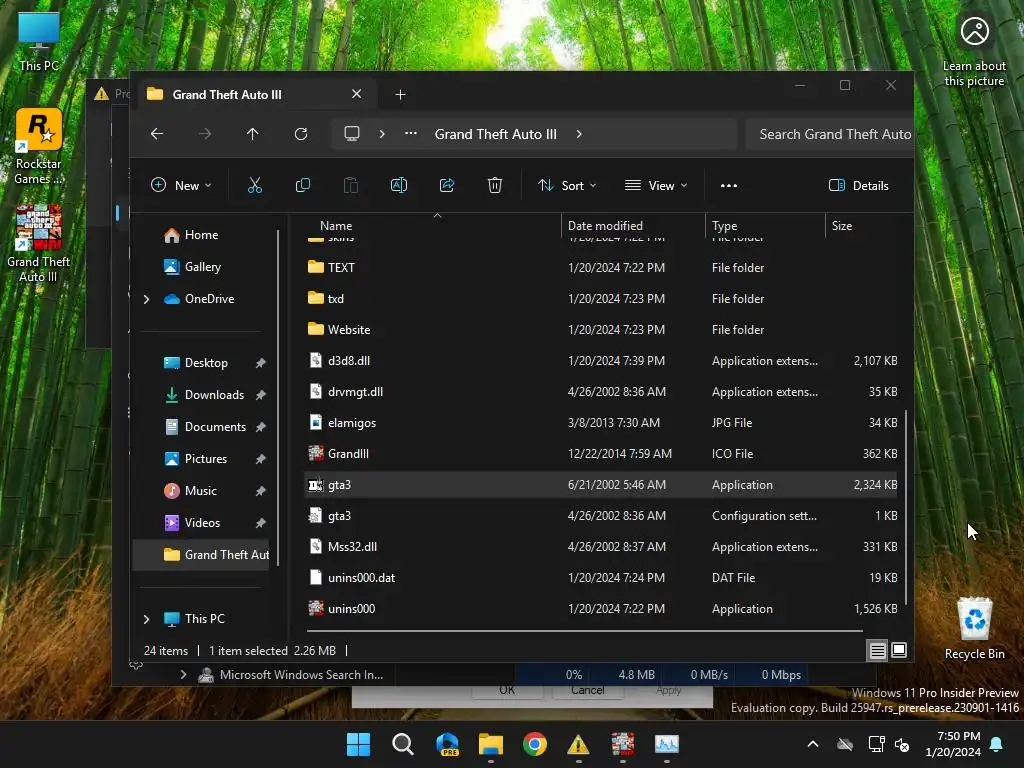Click the horizontal scrollbar under file list
This screenshot has height=768, width=1024.
(x=584, y=631)
